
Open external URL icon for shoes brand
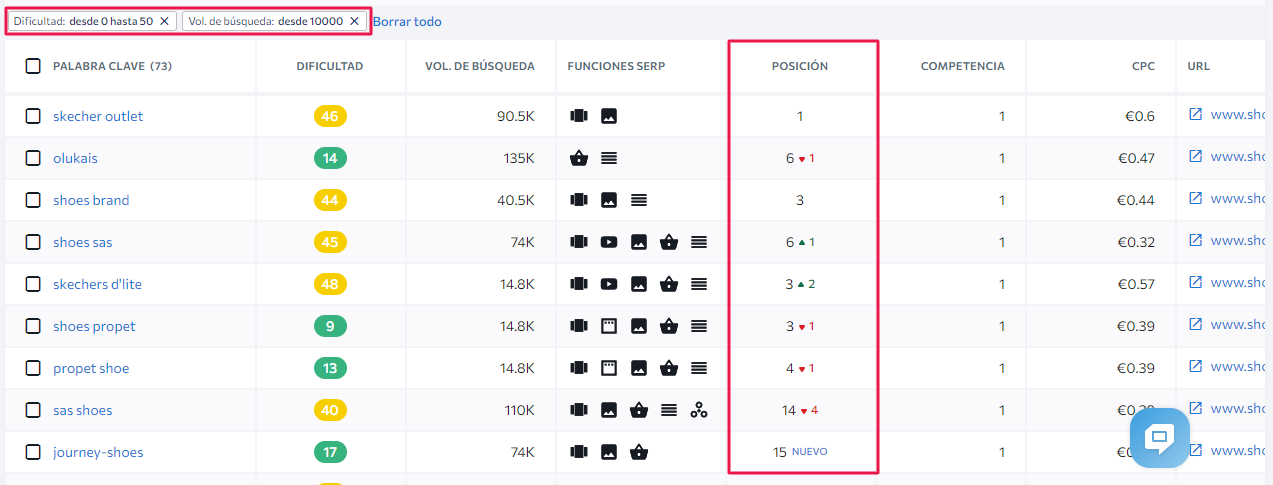pos(1195,199)
